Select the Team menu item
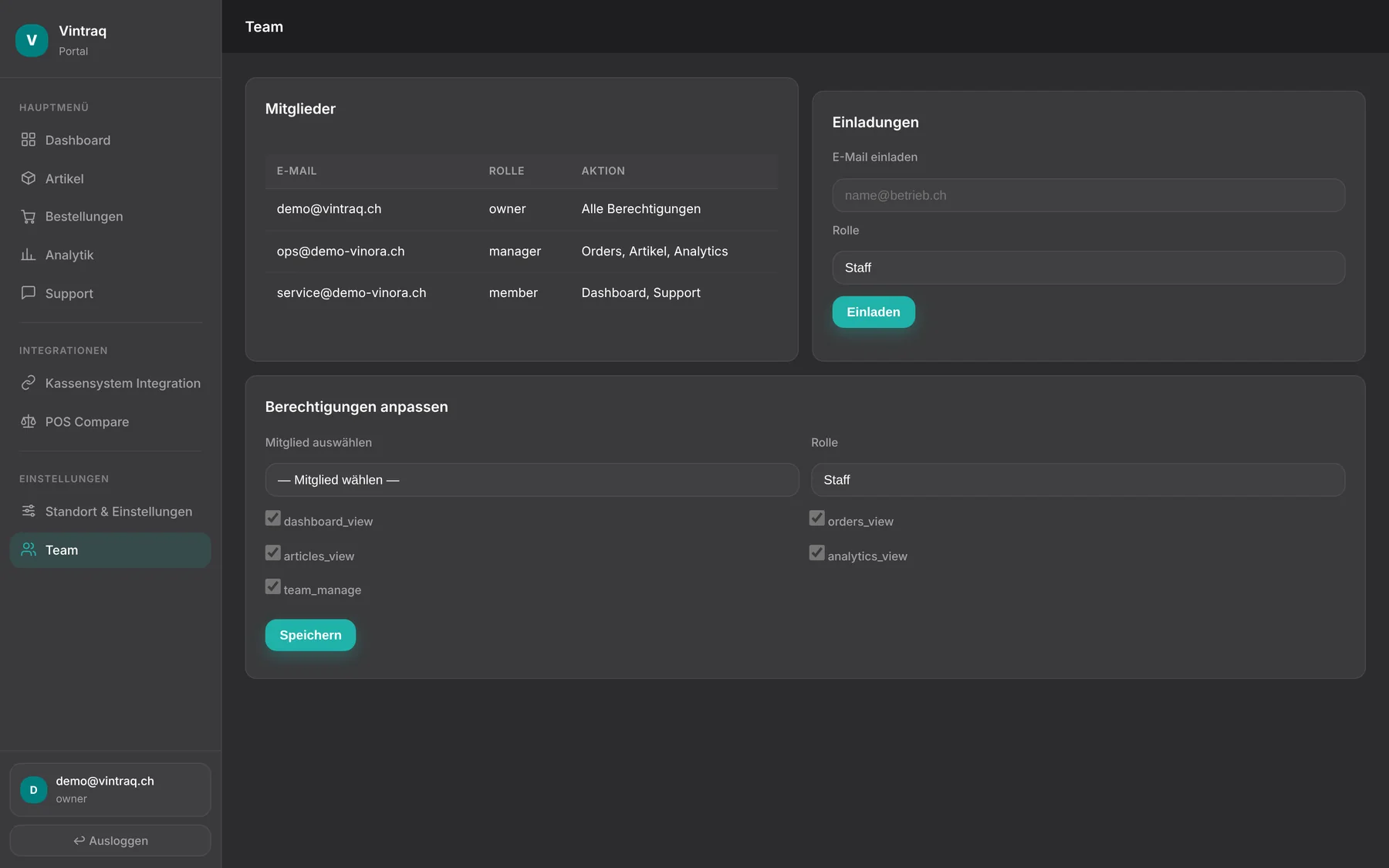 click(110, 550)
